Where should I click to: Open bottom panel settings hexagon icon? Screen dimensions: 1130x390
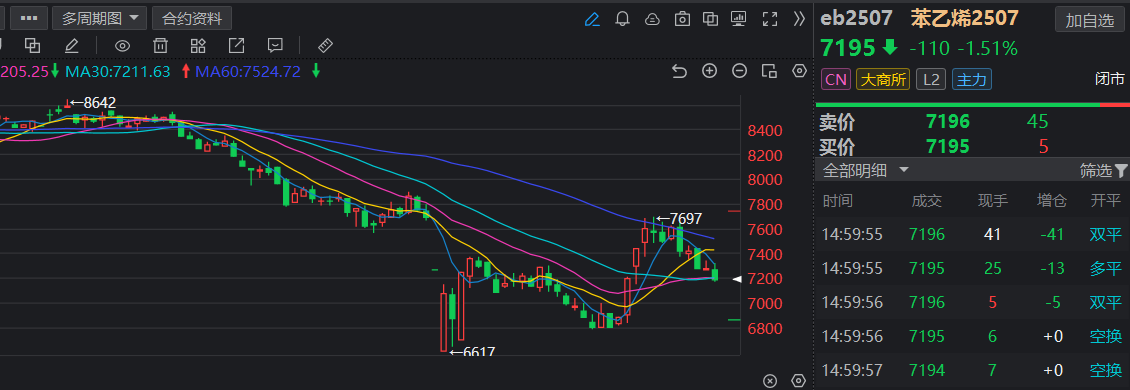click(798, 380)
